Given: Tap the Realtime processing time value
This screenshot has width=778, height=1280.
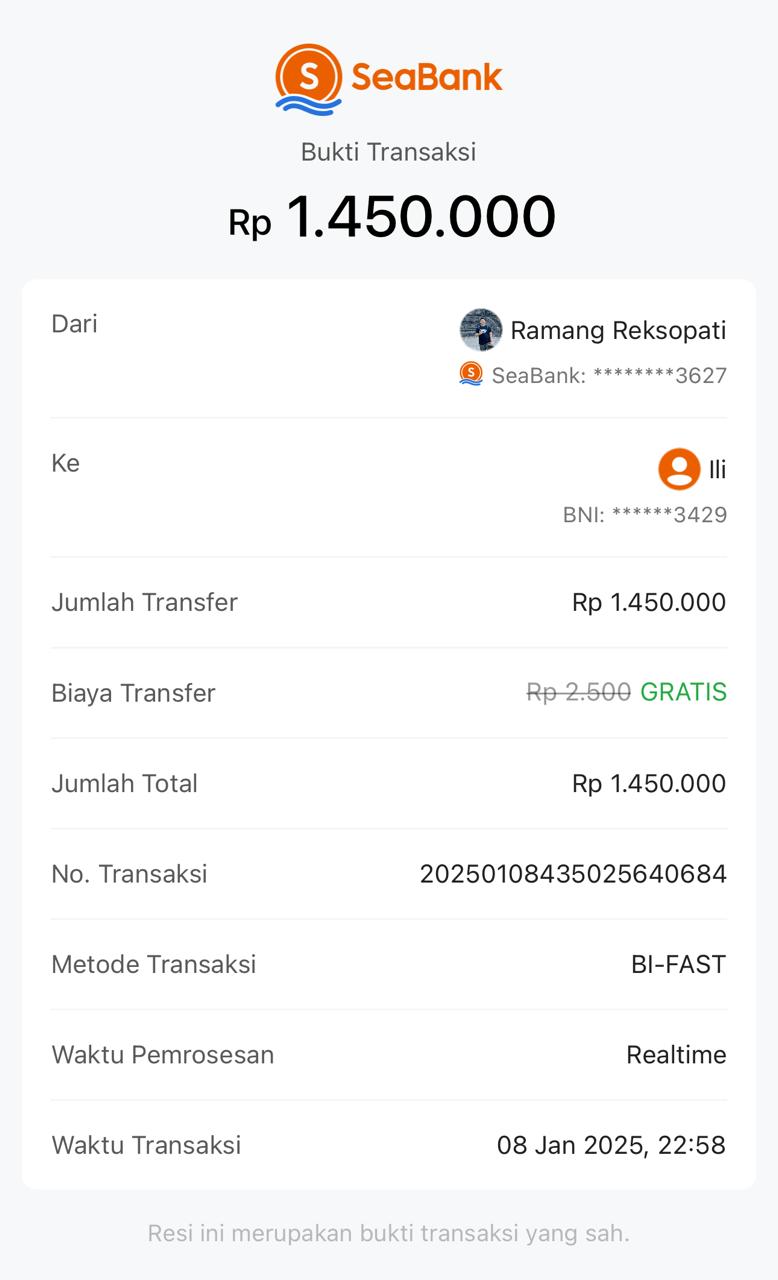Looking at the screenshot, I should 676,1055.
